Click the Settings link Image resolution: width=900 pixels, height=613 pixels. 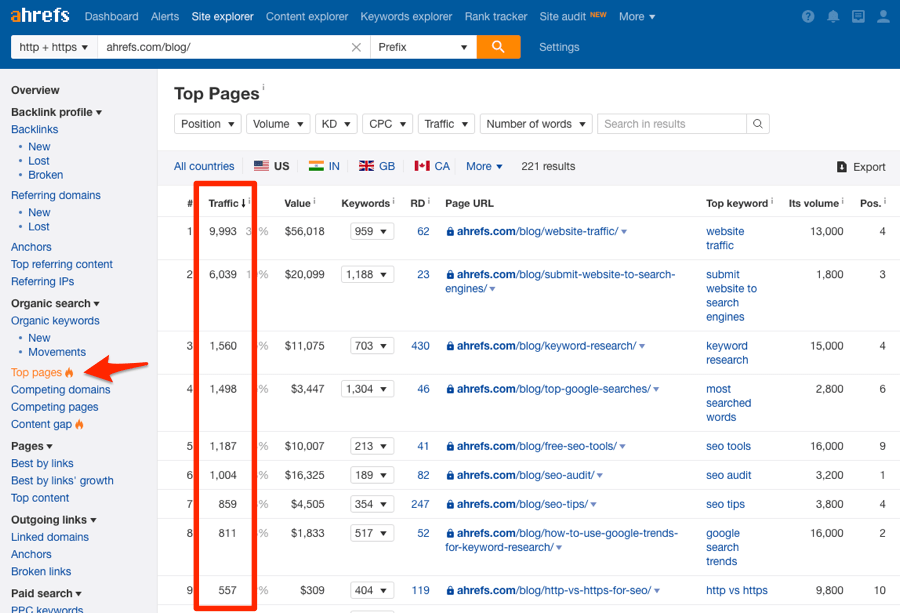[x=558, y=47]
